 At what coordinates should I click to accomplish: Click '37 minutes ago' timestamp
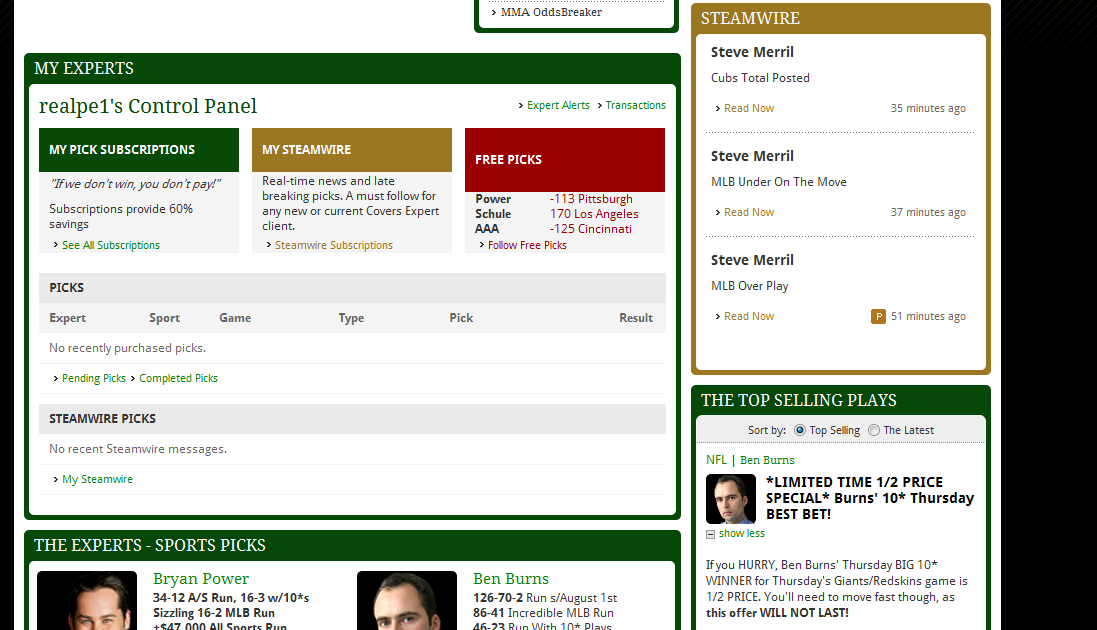[928, 212]
